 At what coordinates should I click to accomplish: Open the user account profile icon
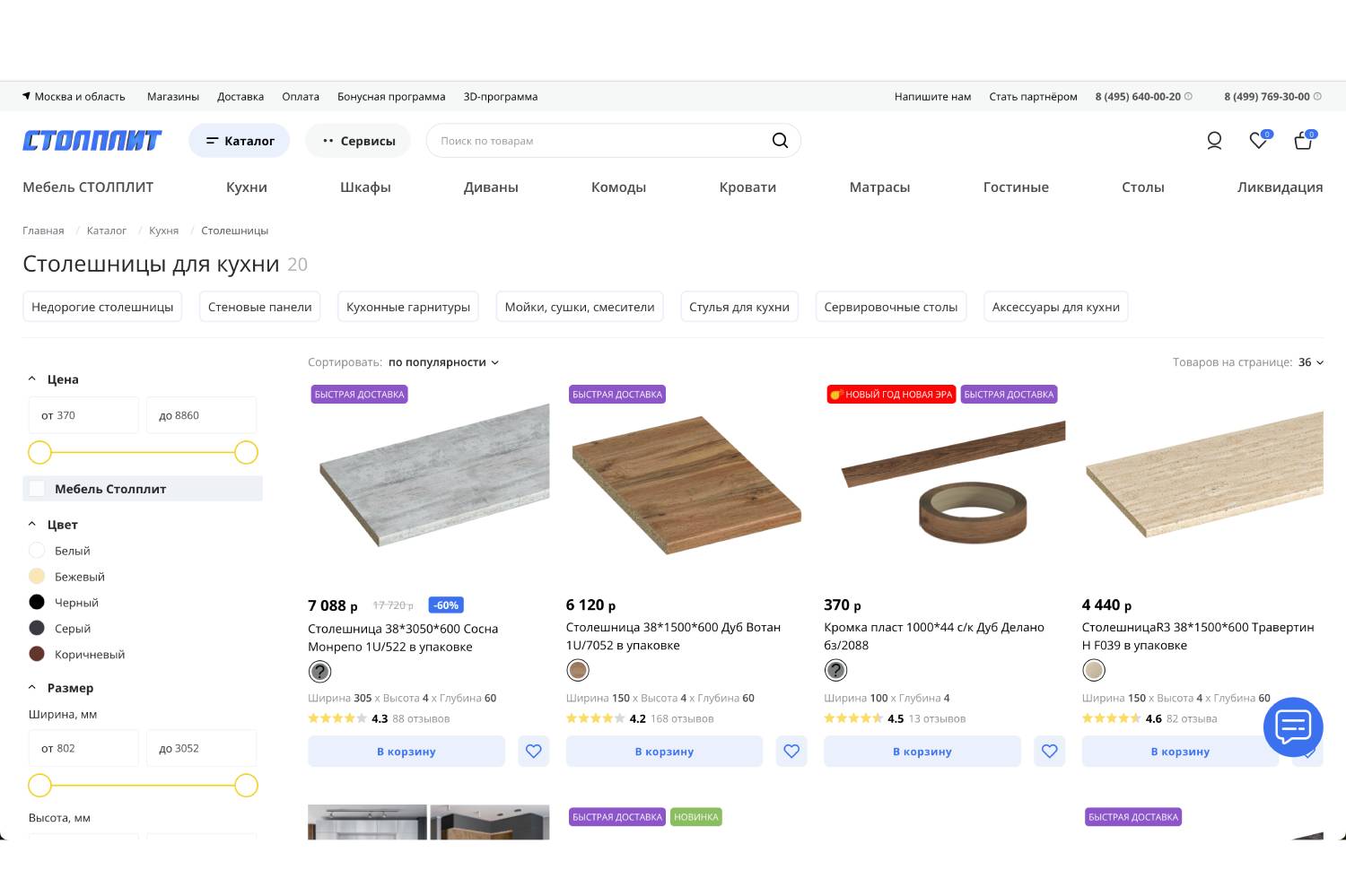(x=1214, y=141)
